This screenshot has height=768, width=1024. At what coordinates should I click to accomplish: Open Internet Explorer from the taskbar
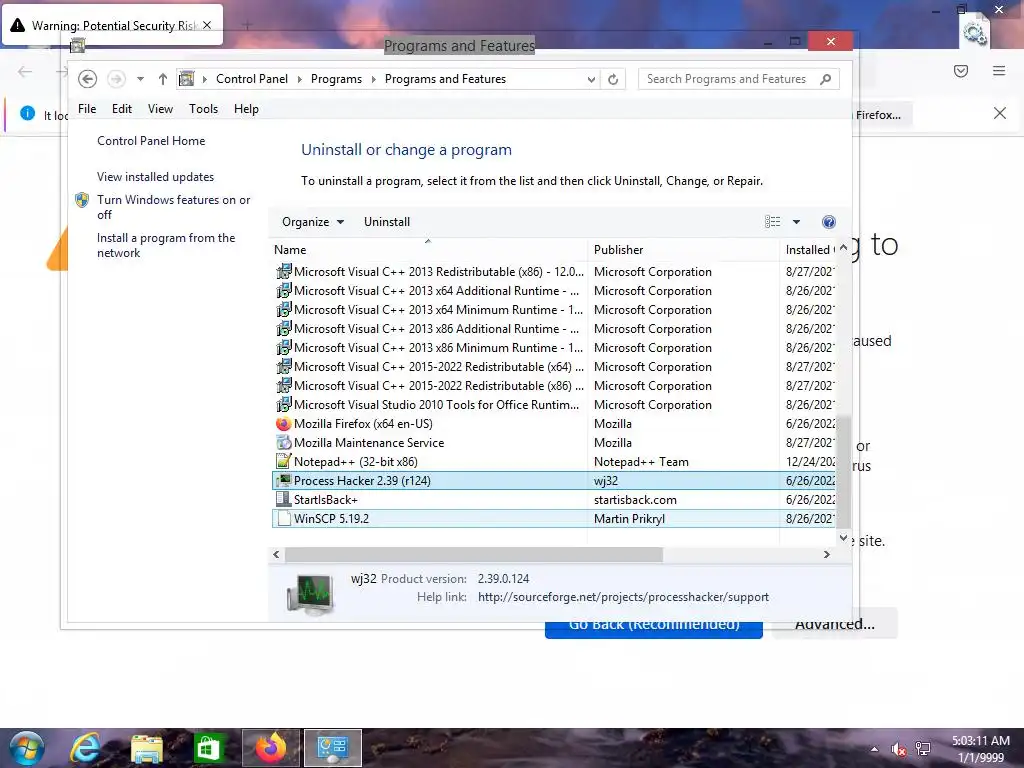click(86, 748)
